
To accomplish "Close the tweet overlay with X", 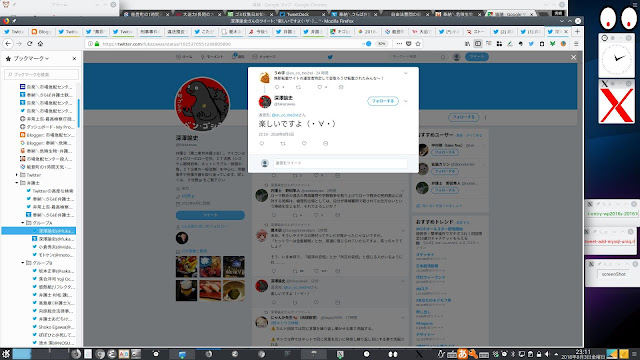I will click(573, 57).
